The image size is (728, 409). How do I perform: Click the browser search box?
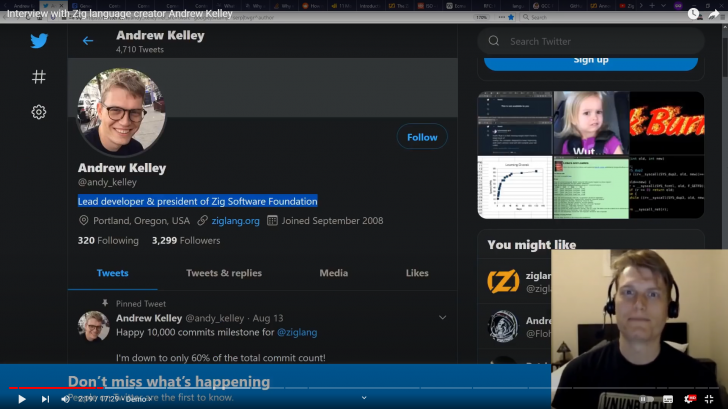coord(606,17)
